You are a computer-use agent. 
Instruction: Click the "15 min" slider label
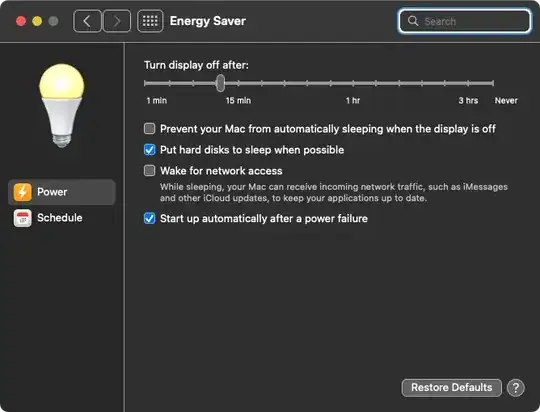(x=238, y=101)
